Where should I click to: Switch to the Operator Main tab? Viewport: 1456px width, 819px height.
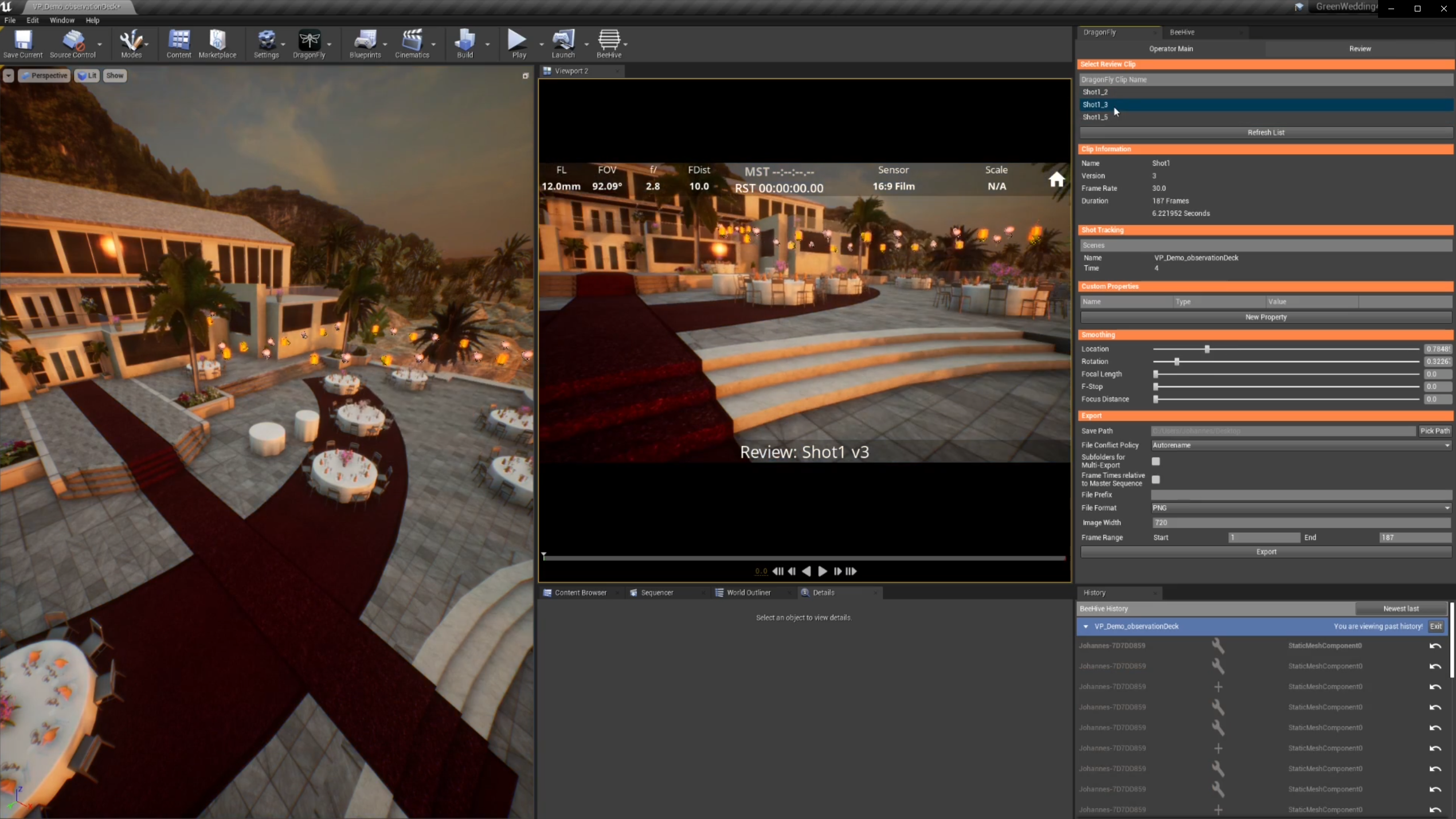pyautogui.click(x=1171, y=49)
